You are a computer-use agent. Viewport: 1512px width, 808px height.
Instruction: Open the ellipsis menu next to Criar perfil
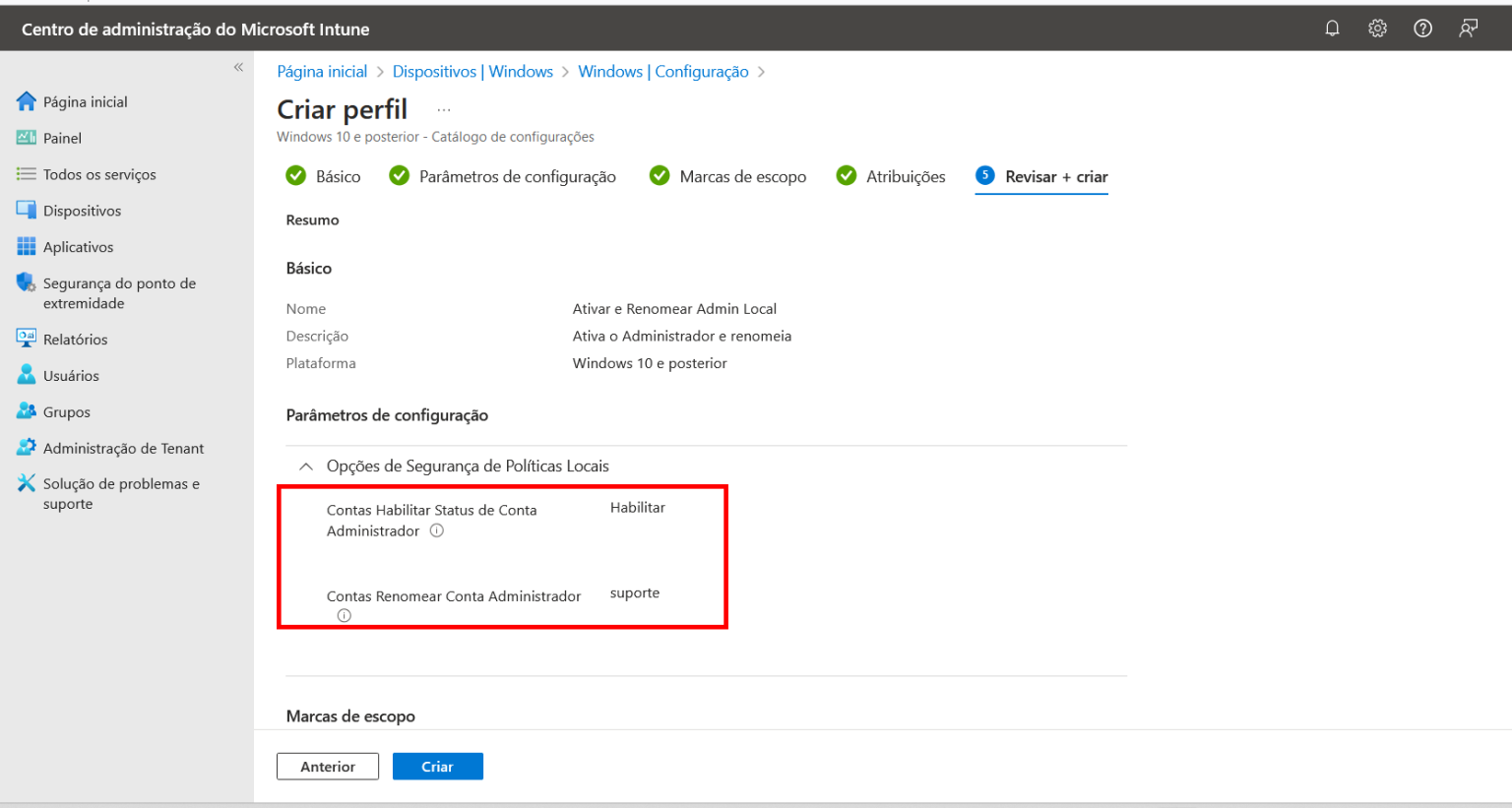click(x=444, y=108)
